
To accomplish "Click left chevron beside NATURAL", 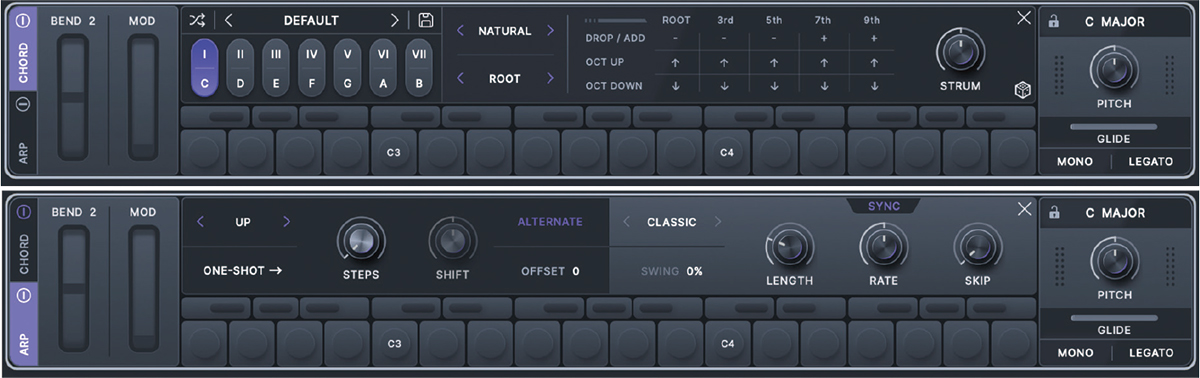I will click(x=460, y=32).
